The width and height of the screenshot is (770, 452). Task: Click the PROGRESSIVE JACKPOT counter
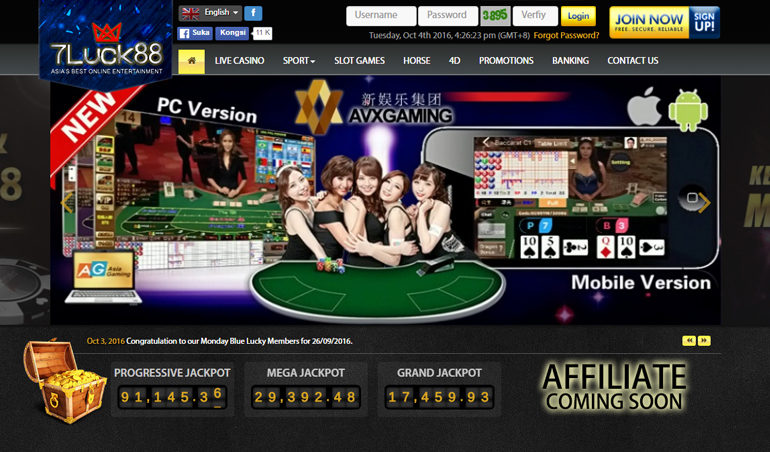tap(172, 397)
